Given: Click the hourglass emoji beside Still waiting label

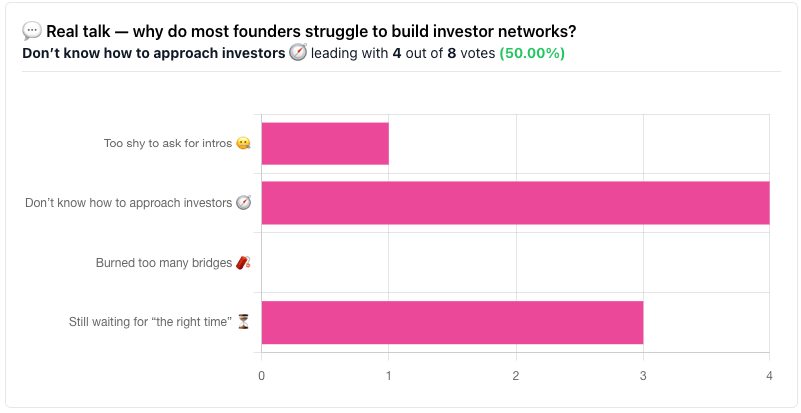Looking at the screenshot, I should tap(243, 322).
